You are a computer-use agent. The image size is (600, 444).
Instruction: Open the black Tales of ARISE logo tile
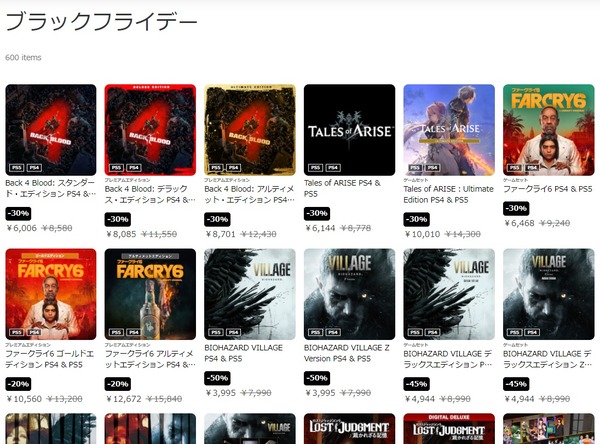[x=349, y=130]
